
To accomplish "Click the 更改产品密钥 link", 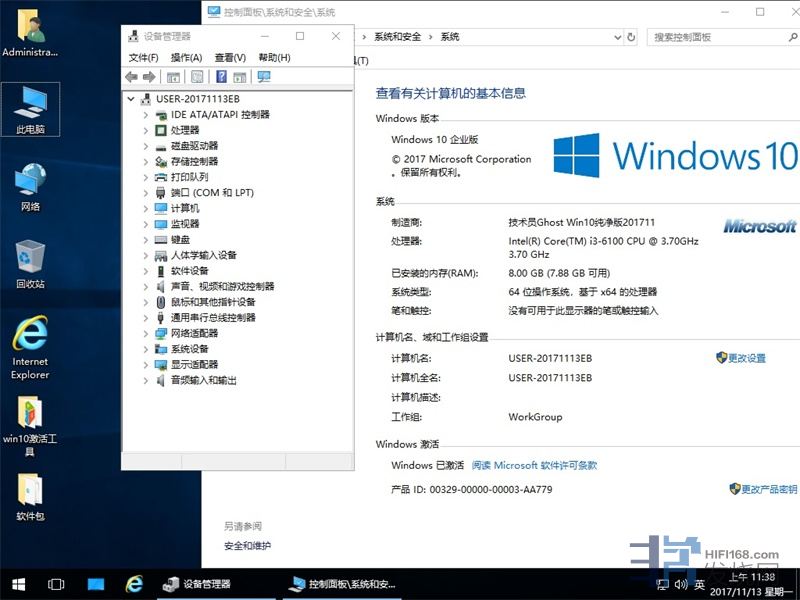I will click(768, 489).
